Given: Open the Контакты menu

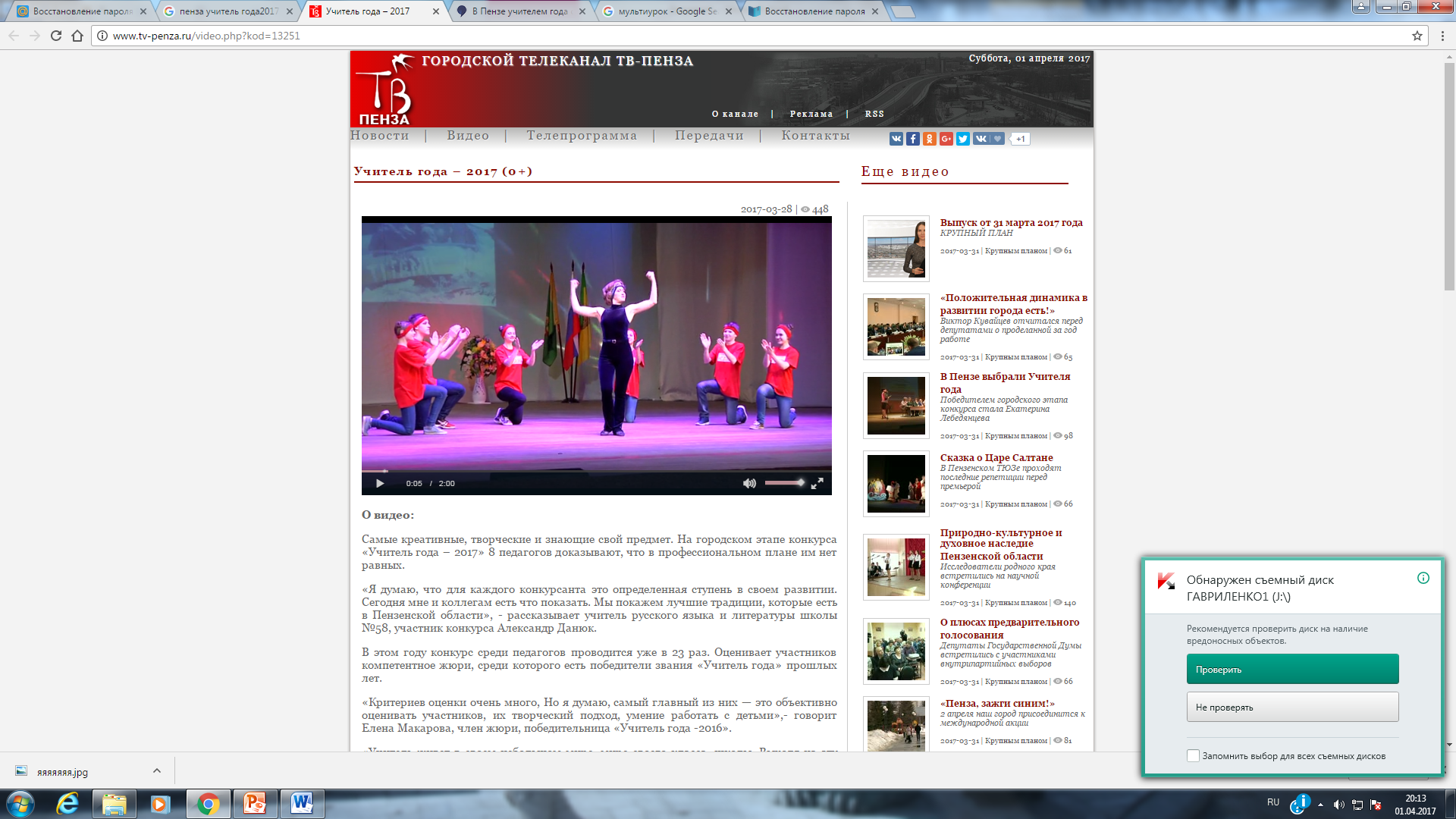Looking at the screenshot, I should pos(815,136).
